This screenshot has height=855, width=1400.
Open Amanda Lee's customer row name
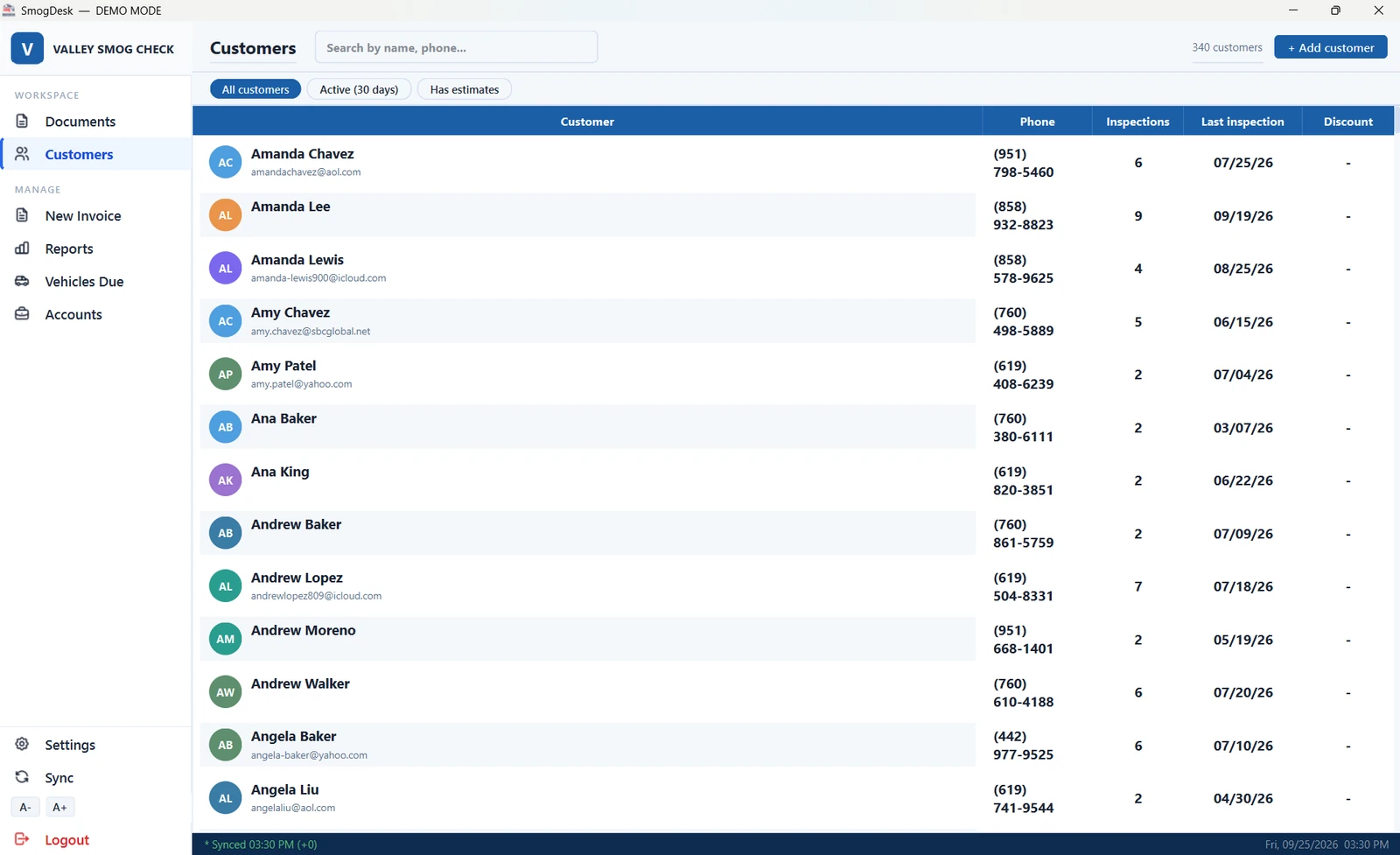tap(290, 207)
